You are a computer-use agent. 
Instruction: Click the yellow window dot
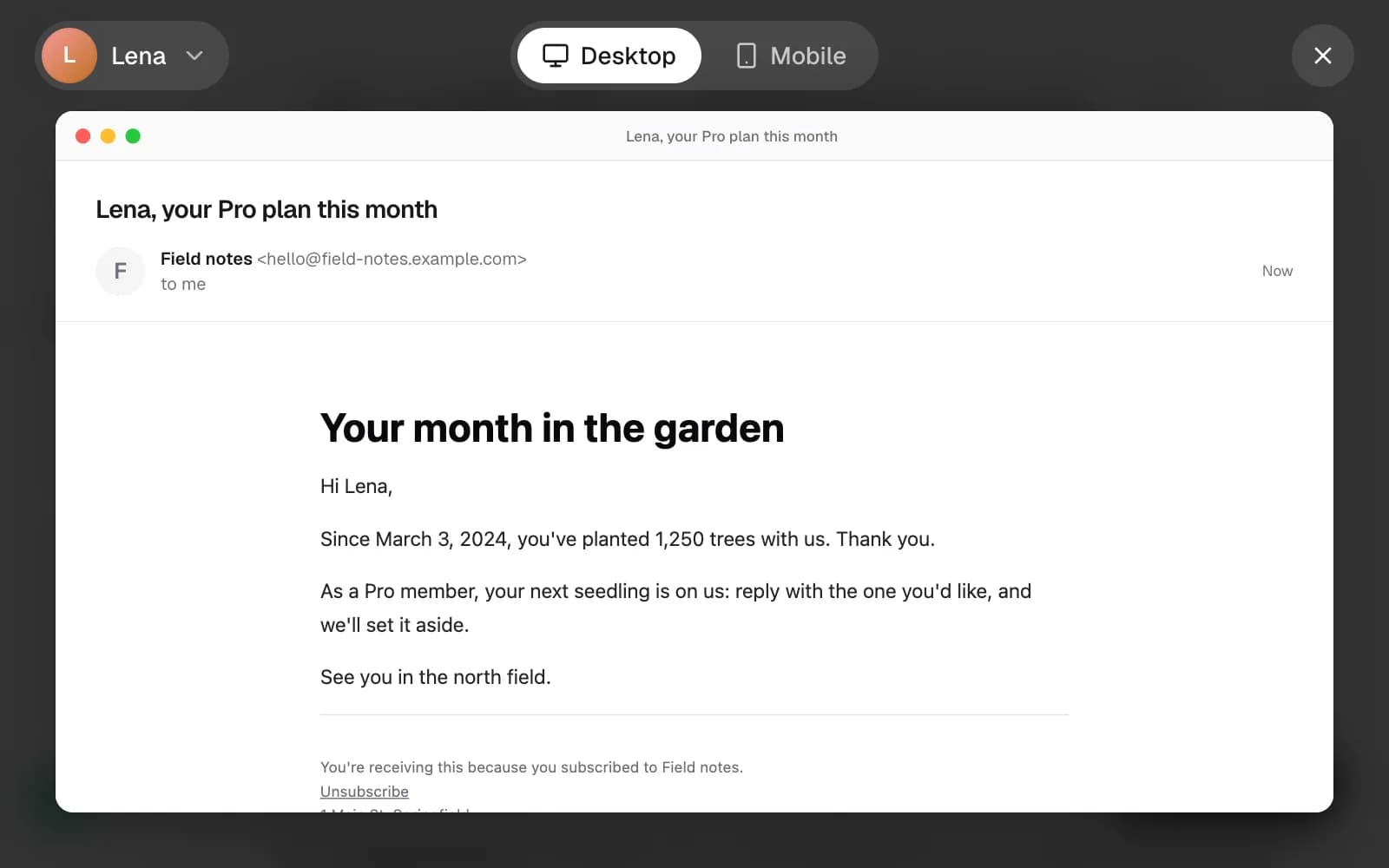(x=108, y=136)
